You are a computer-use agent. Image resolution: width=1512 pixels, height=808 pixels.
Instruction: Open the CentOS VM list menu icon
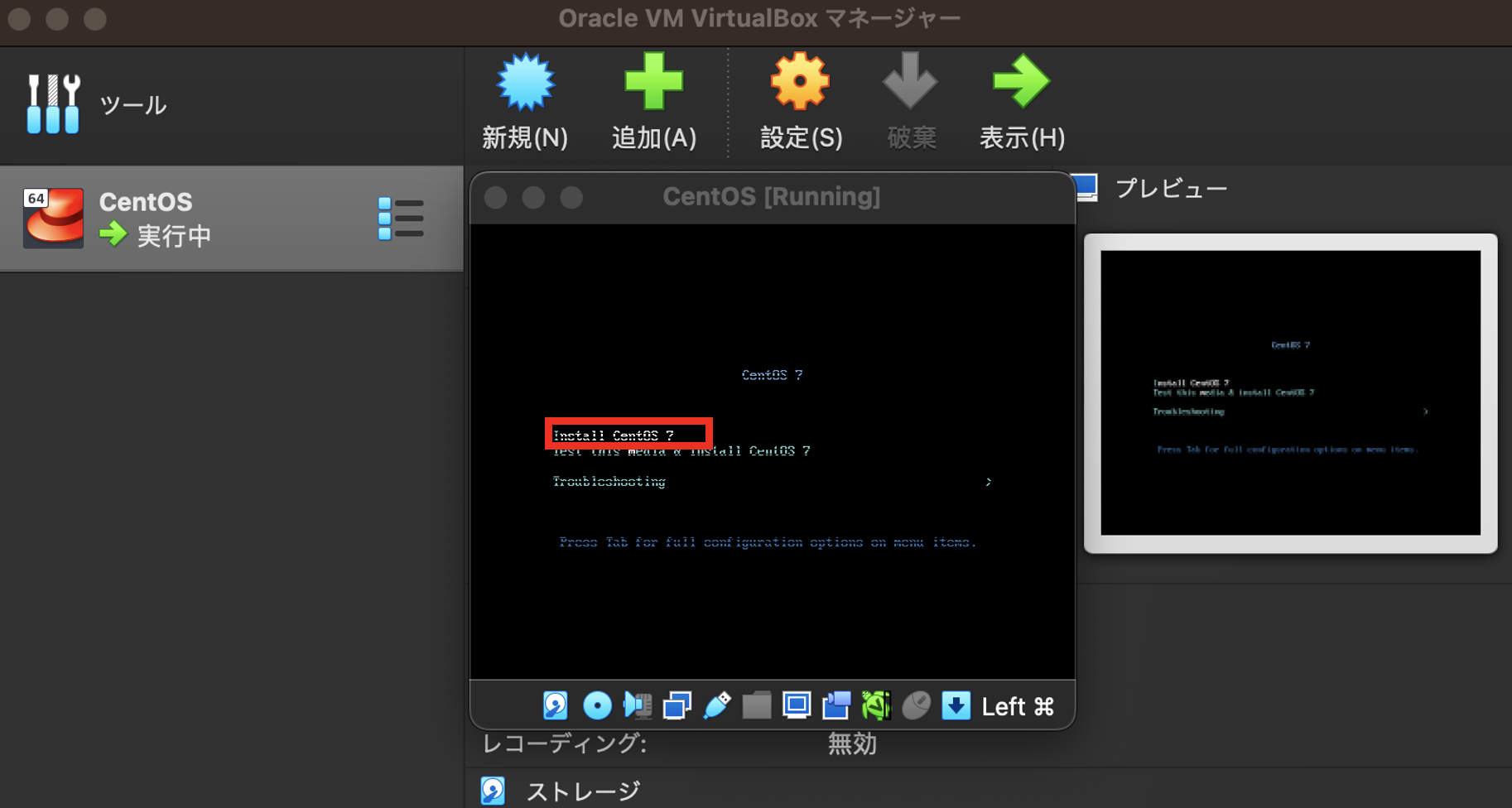pyautogui.click(x=401, y=219)
